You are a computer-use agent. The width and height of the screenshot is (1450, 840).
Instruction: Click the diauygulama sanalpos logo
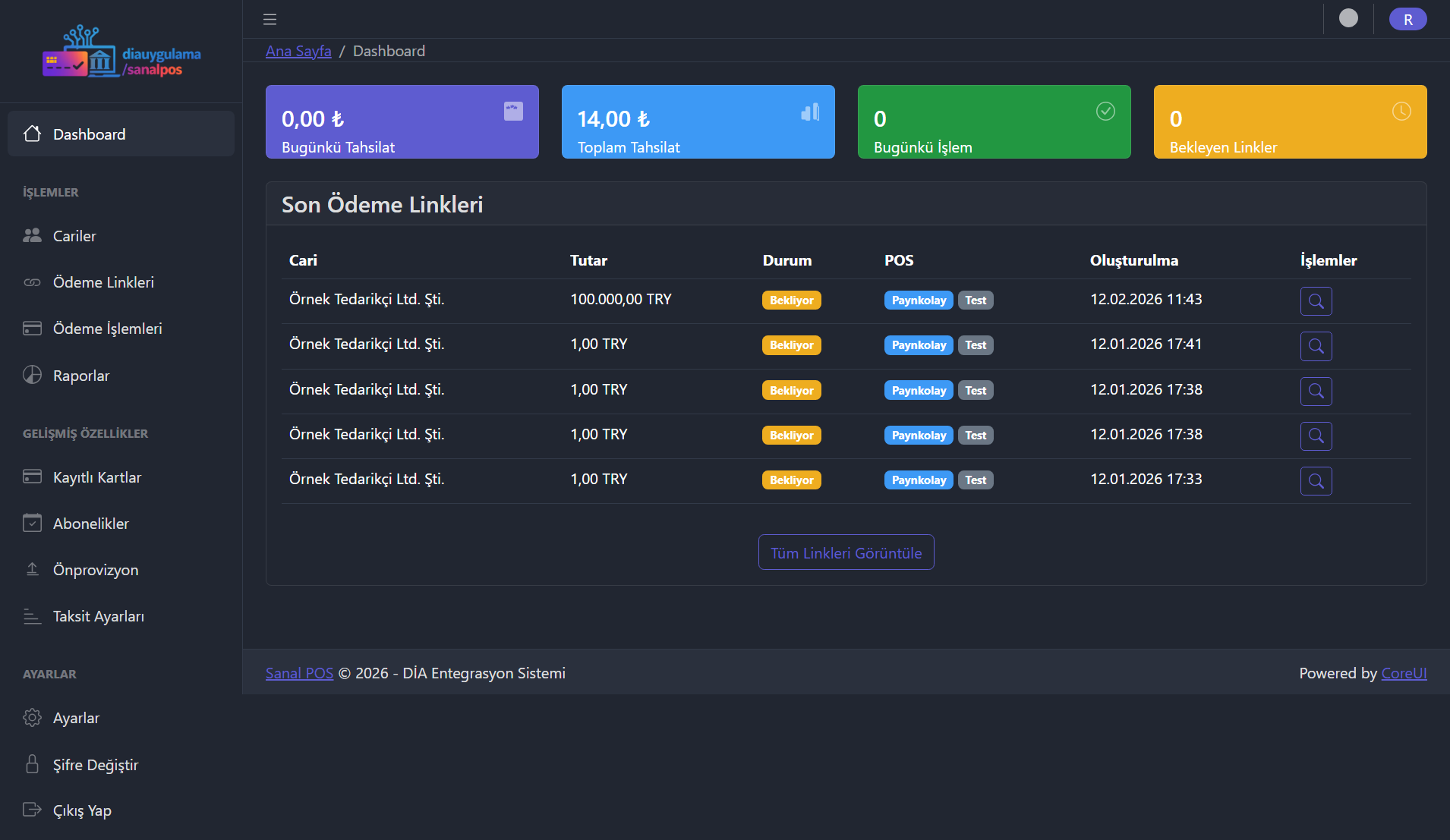pos(121,52)
